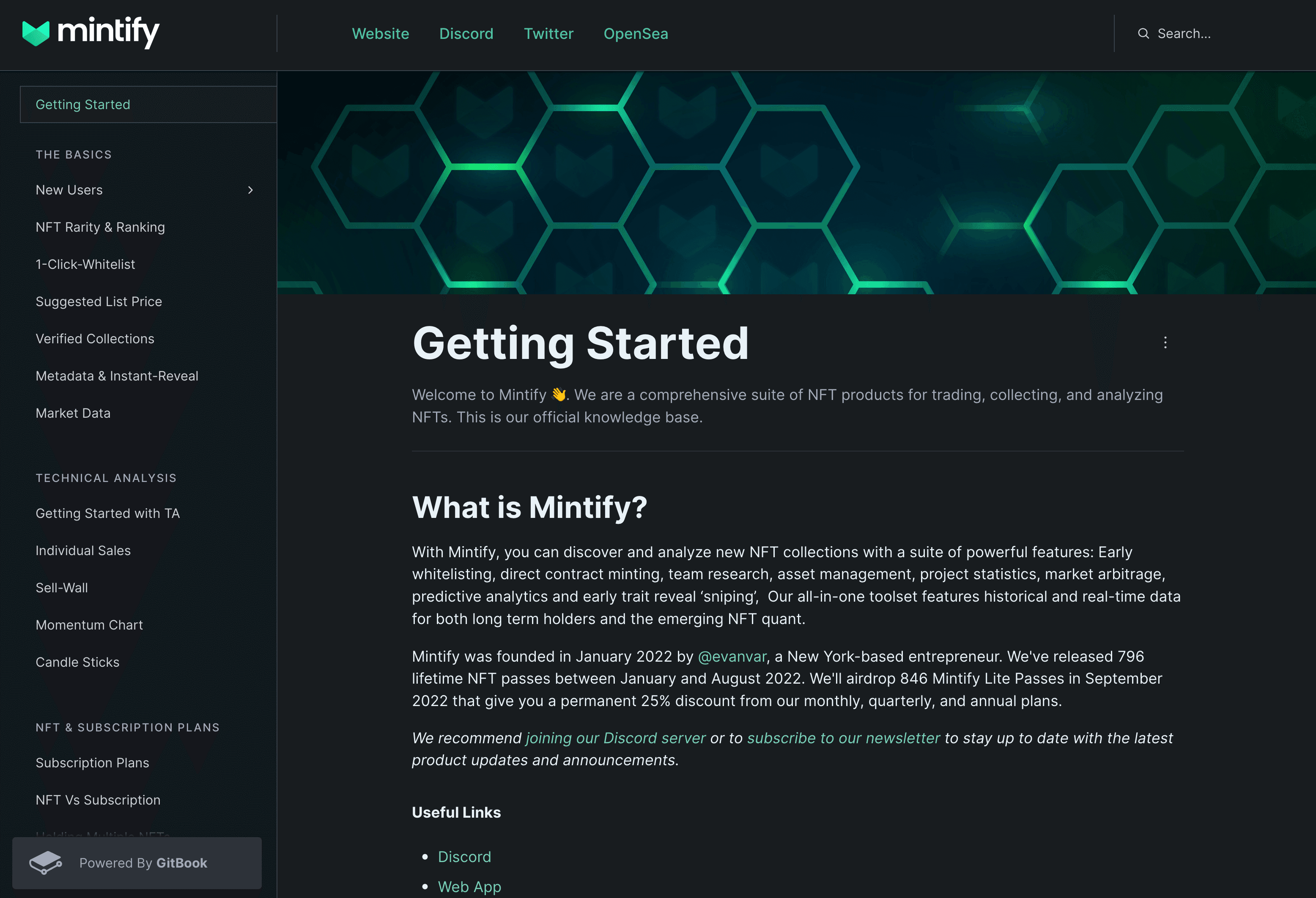Open the Twitter header link
The width and height of the screenshot is (1316, 898).
(x=548, y=33)
